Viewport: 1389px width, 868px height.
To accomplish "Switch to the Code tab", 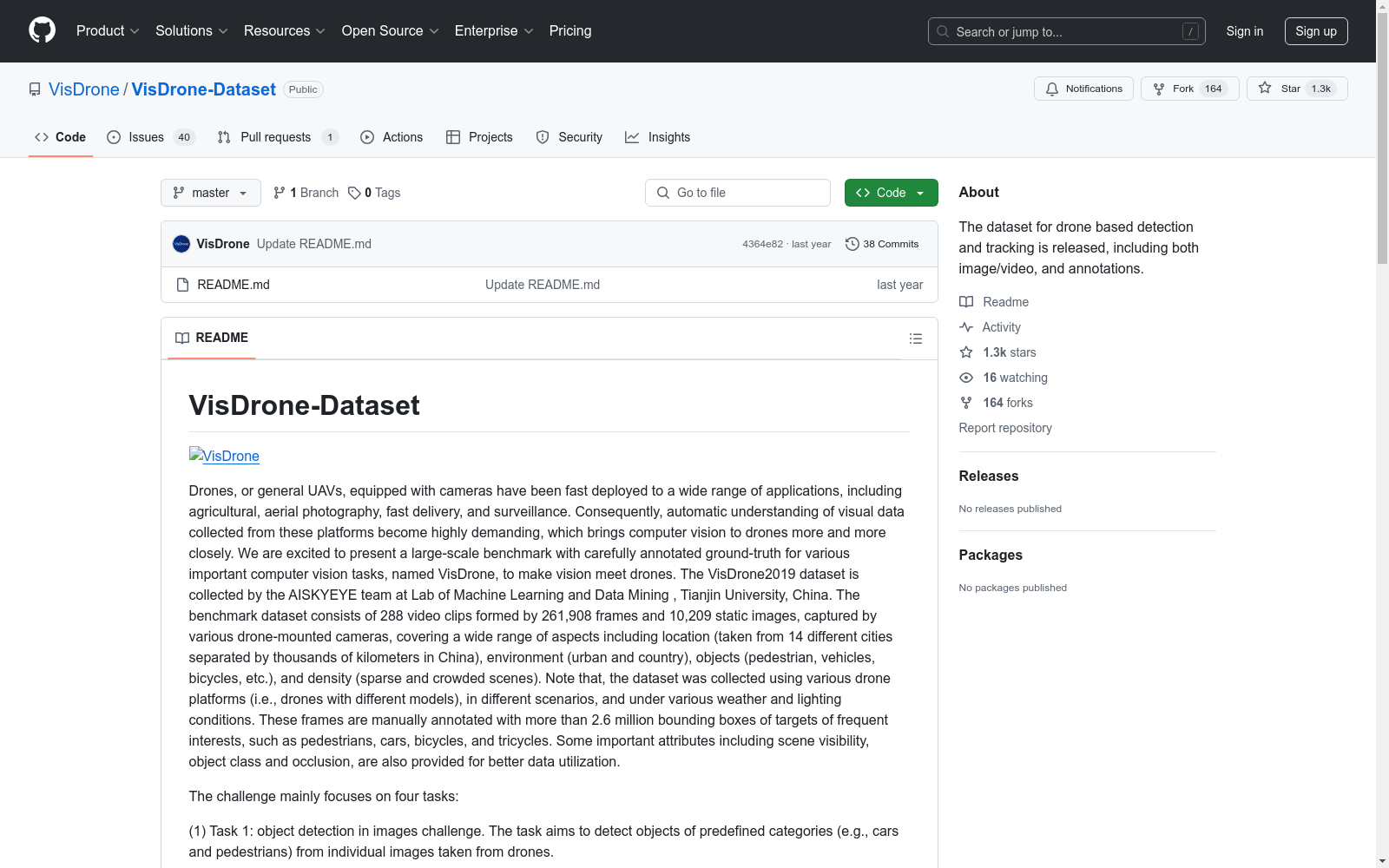I will coord(60,137).
